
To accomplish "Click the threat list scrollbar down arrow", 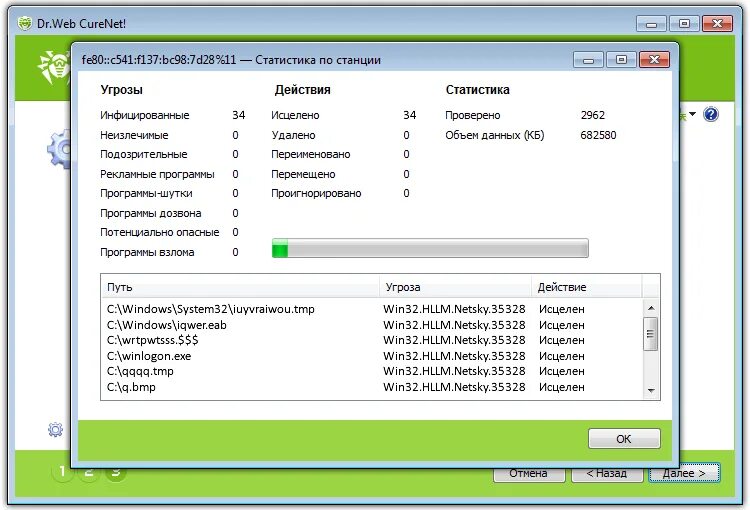I will click(x=651, y=391).
